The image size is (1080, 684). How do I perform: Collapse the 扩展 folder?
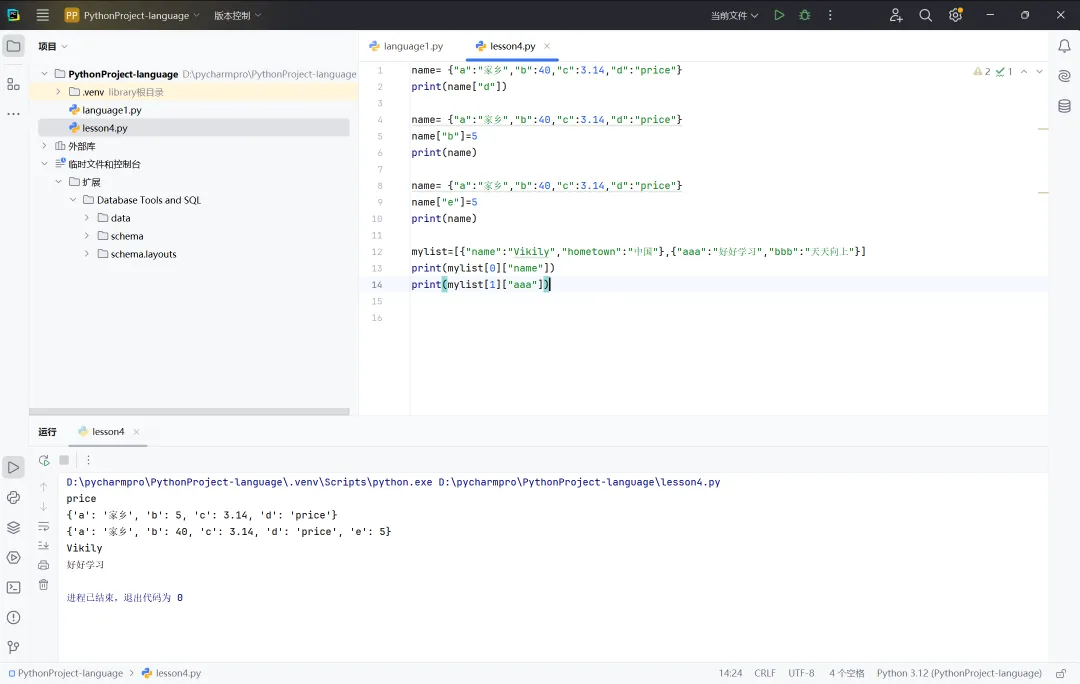coord(59,182)
